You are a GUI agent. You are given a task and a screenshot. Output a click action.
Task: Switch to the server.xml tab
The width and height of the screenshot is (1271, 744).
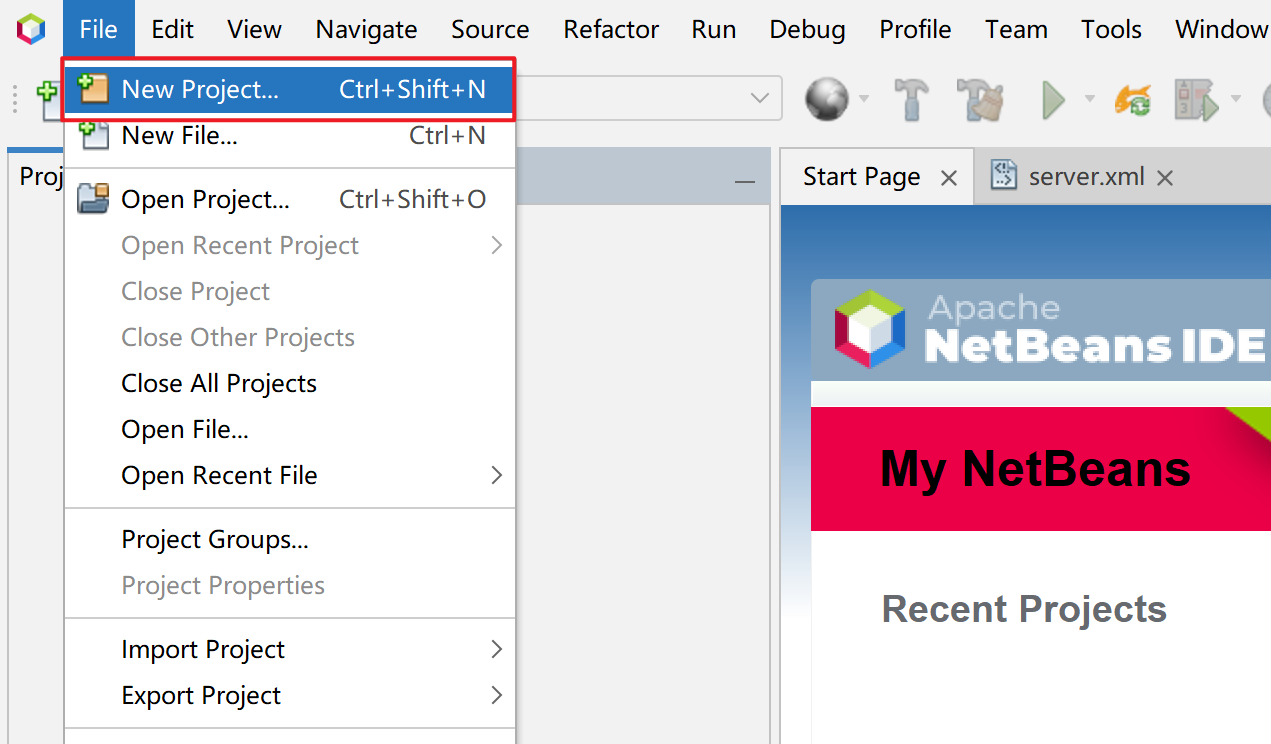1086,177
